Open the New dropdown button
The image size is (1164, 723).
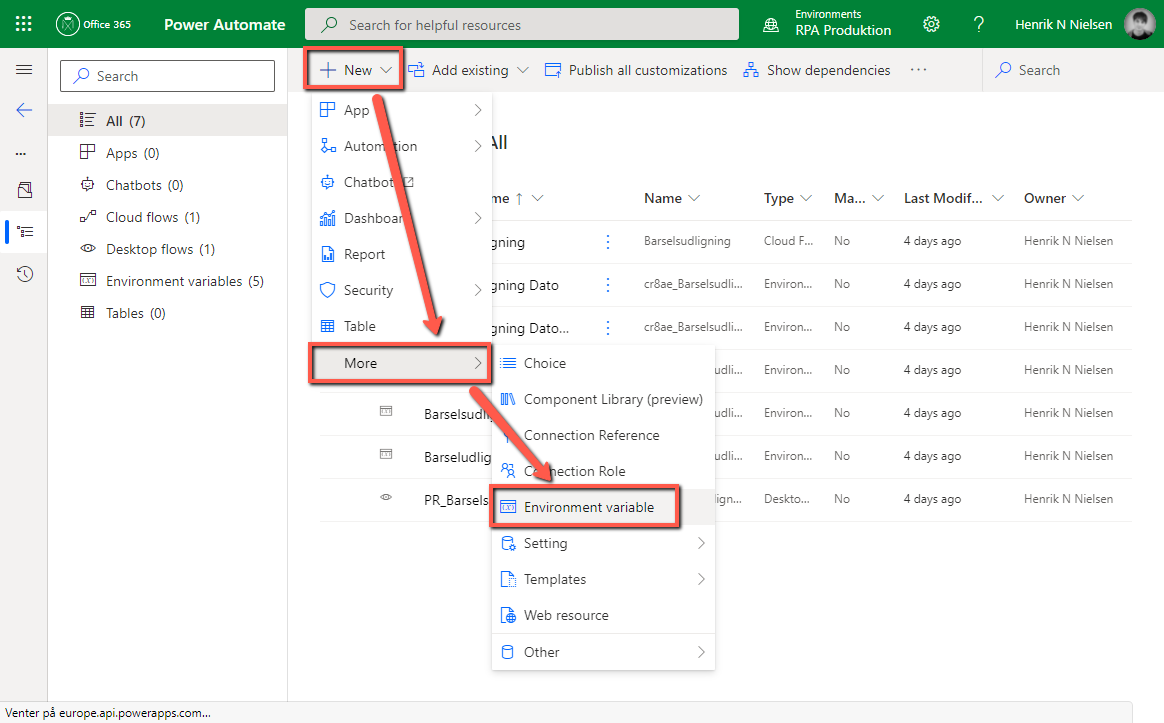point(355,70)
